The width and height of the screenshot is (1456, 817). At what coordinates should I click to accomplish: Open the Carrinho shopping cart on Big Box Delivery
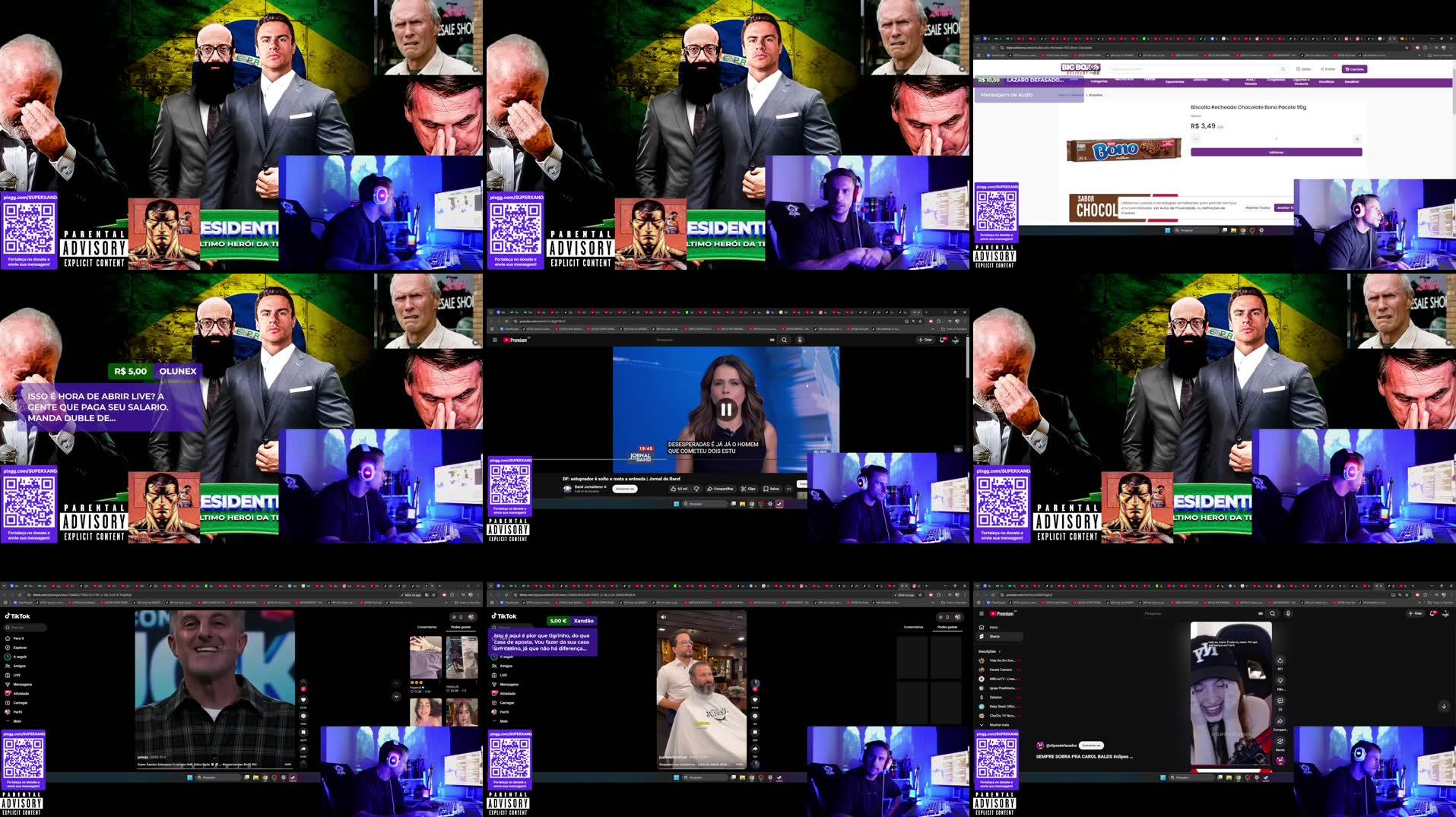(x=1353, y=69)
